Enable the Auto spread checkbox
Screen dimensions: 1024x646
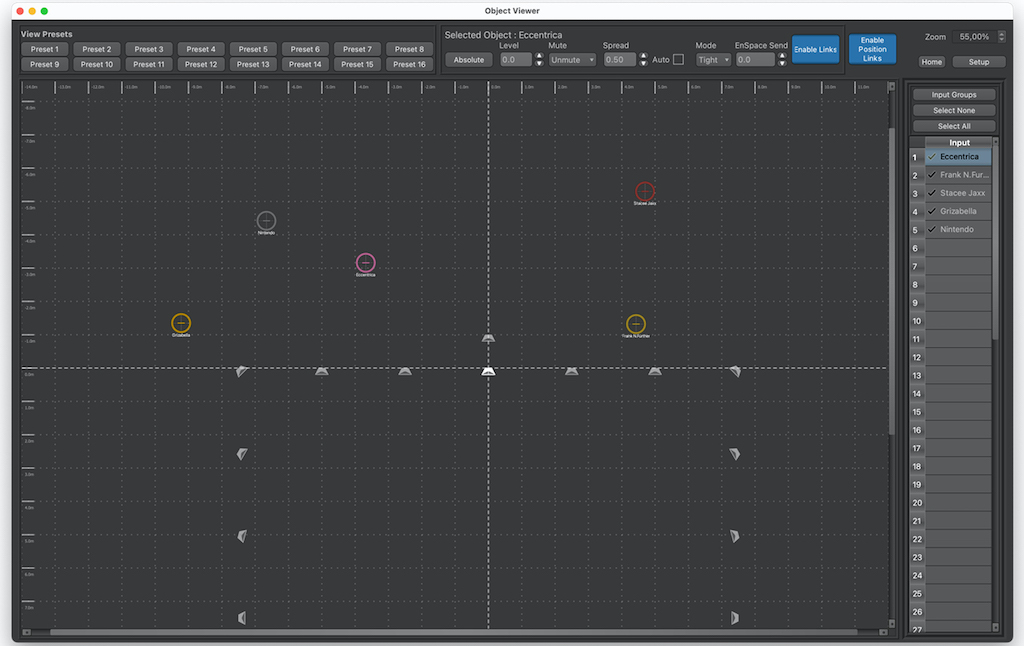click(679, 60)
